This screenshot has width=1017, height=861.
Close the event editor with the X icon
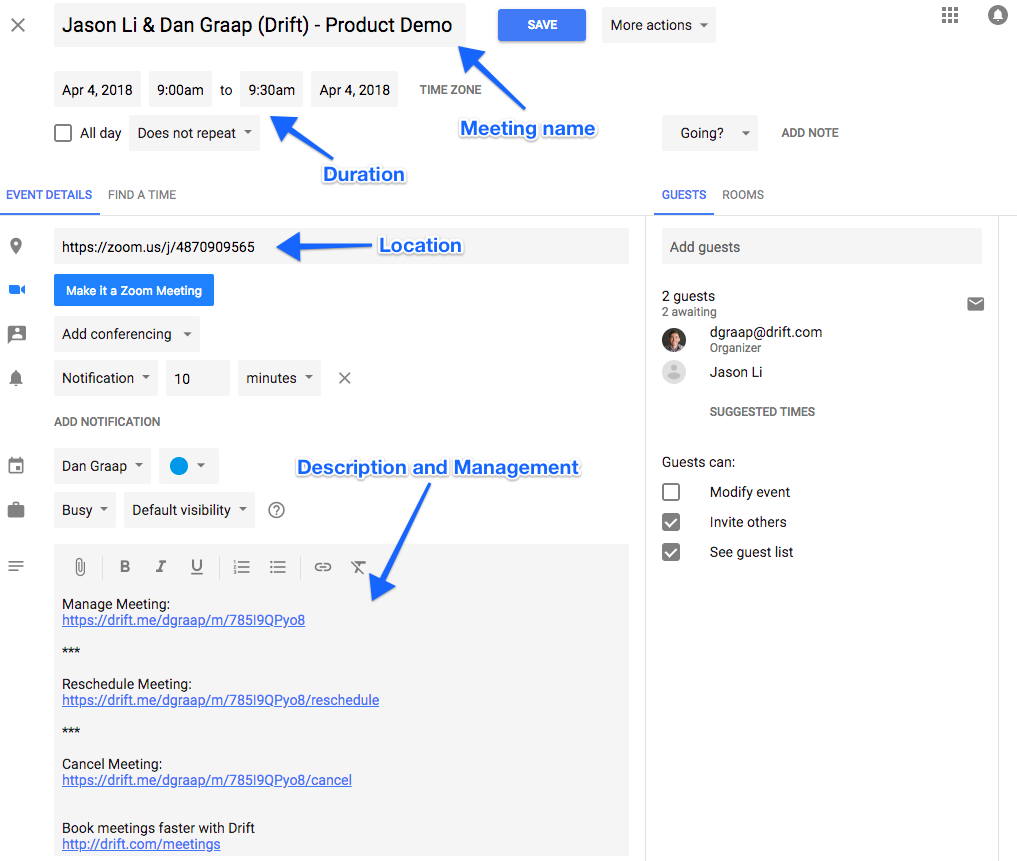[18, 25]
